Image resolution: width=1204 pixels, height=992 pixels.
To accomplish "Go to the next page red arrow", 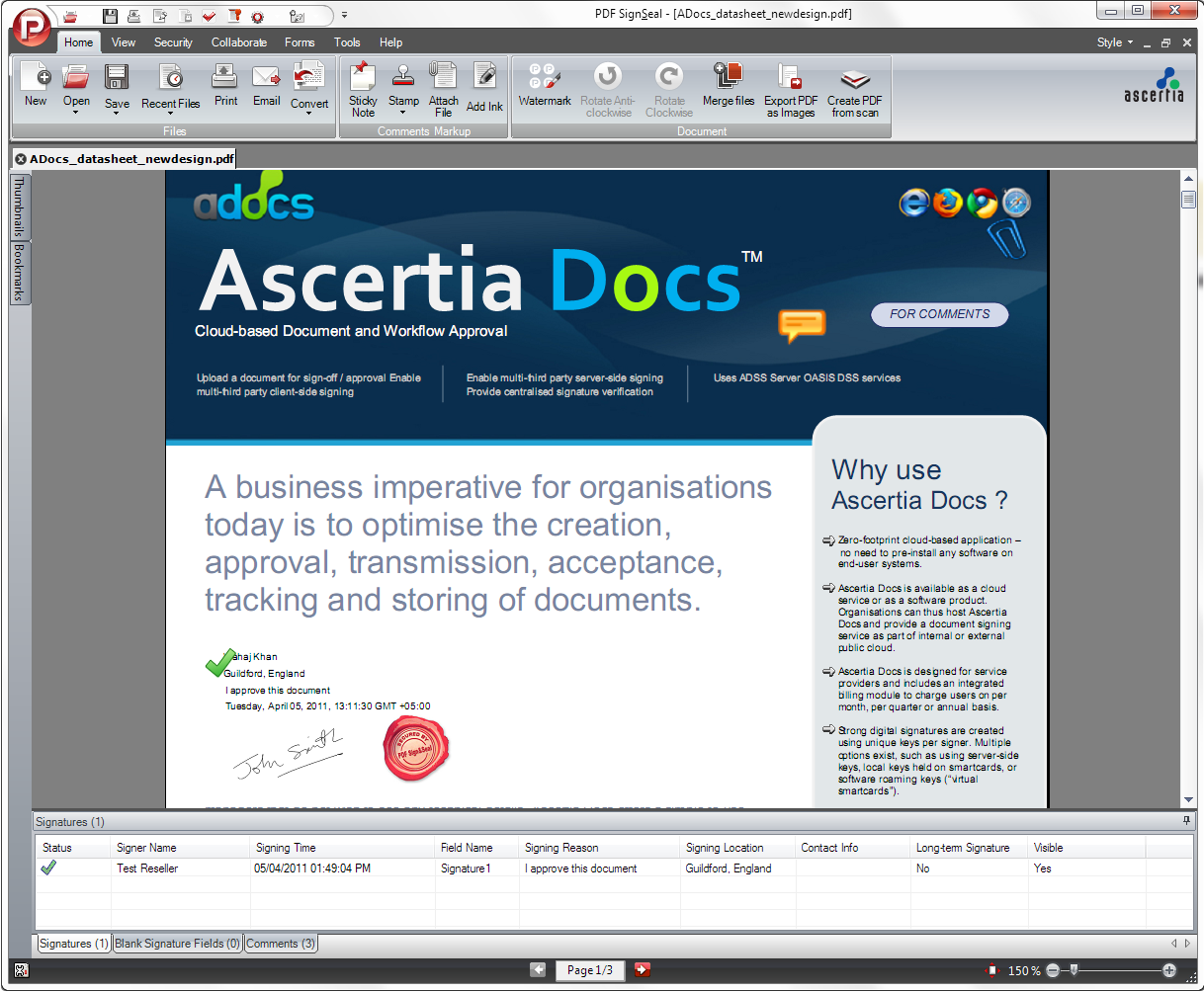I will coord(643,970).
